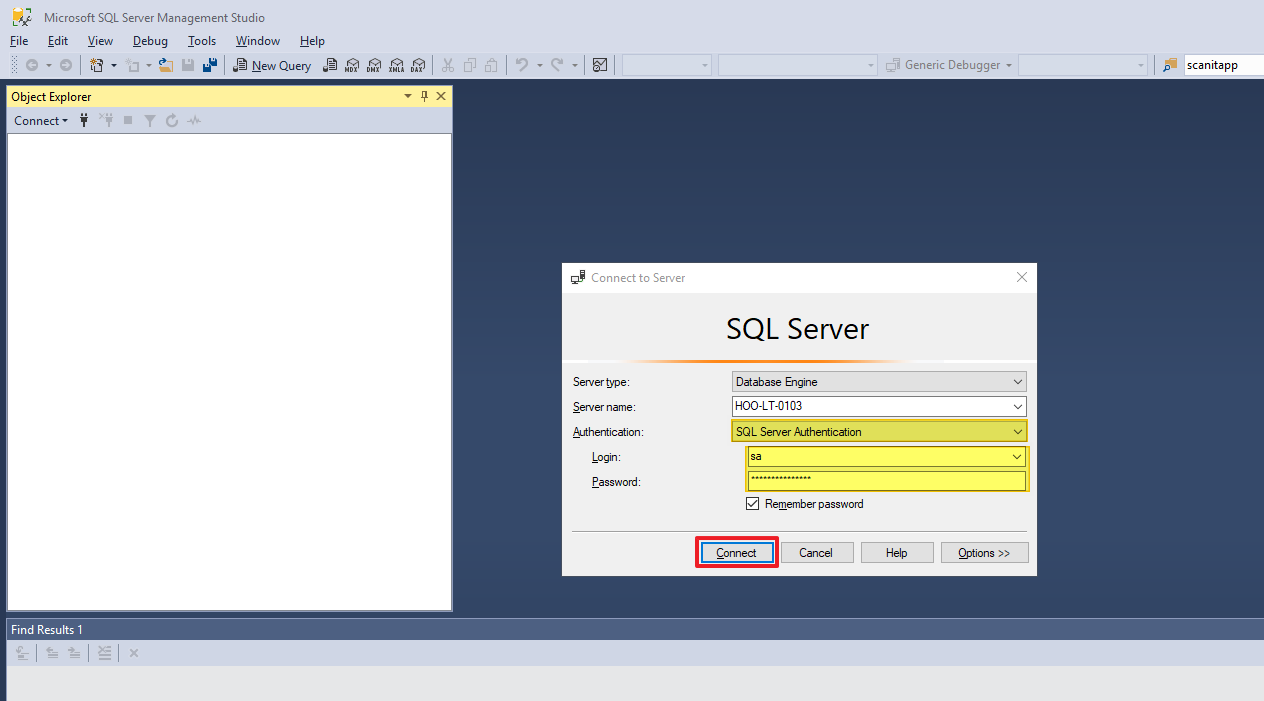Click the Find in Files icon

tap(1170, 65)
